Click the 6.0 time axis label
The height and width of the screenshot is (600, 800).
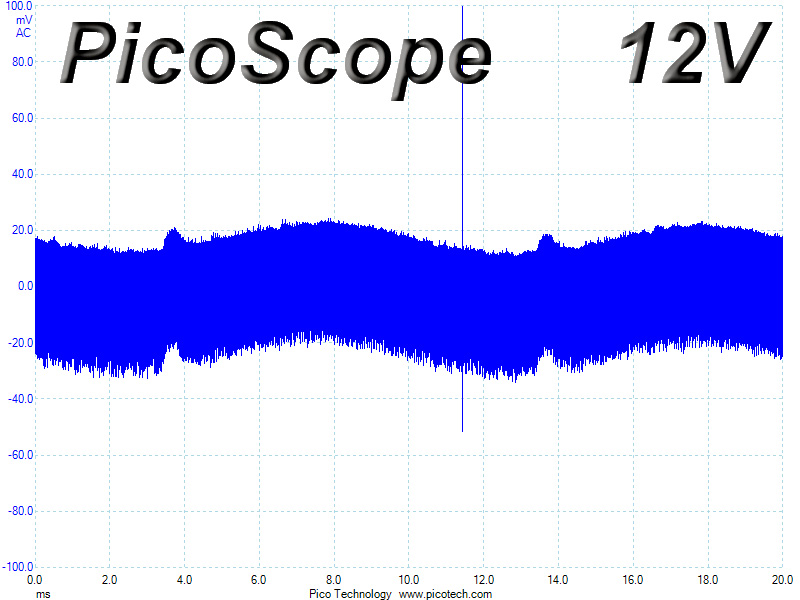[259, 580]
